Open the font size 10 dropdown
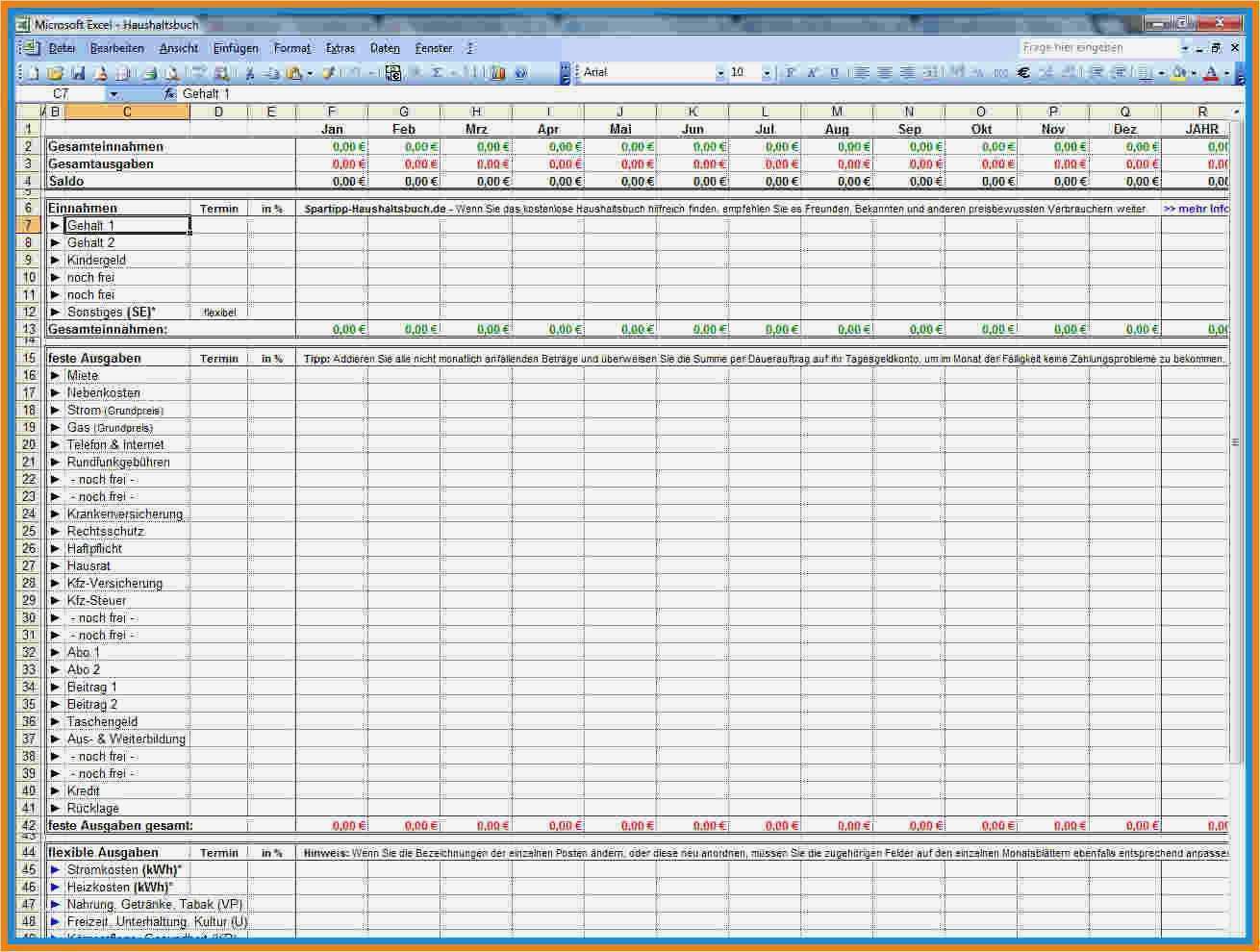Screen dimensions: 1260x952 click(767, 73)
